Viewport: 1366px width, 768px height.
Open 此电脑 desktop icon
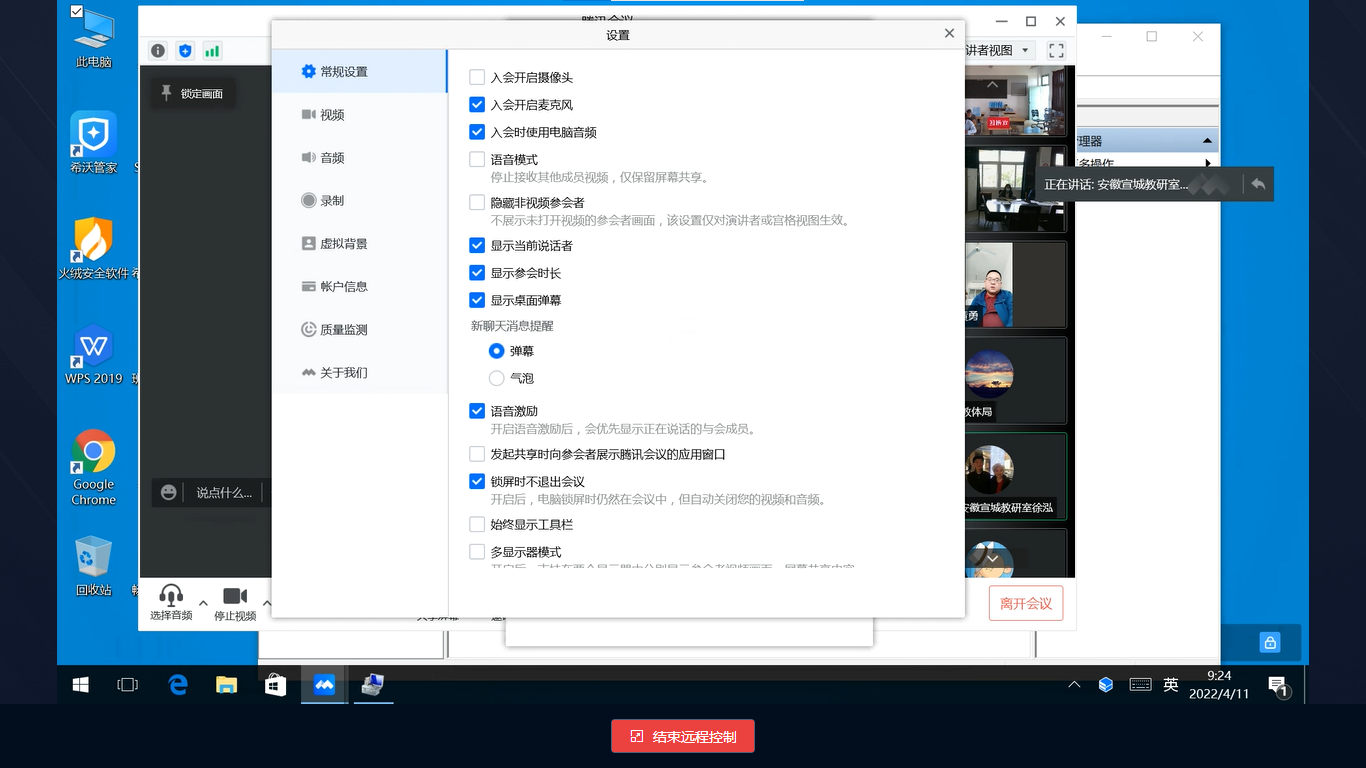pos(94,37)
